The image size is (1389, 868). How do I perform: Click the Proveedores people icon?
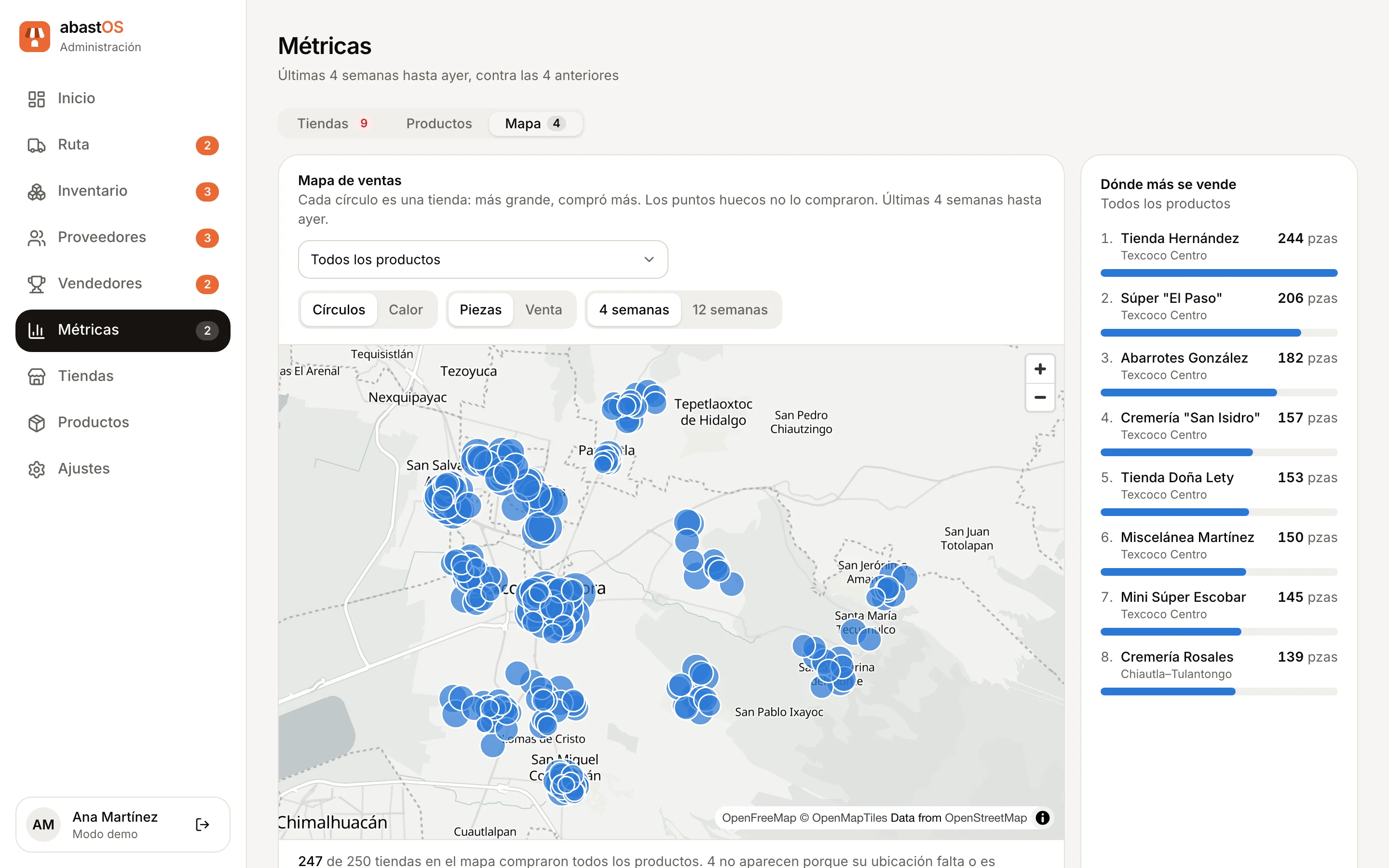pyautogui.click(x=36, y=238)
